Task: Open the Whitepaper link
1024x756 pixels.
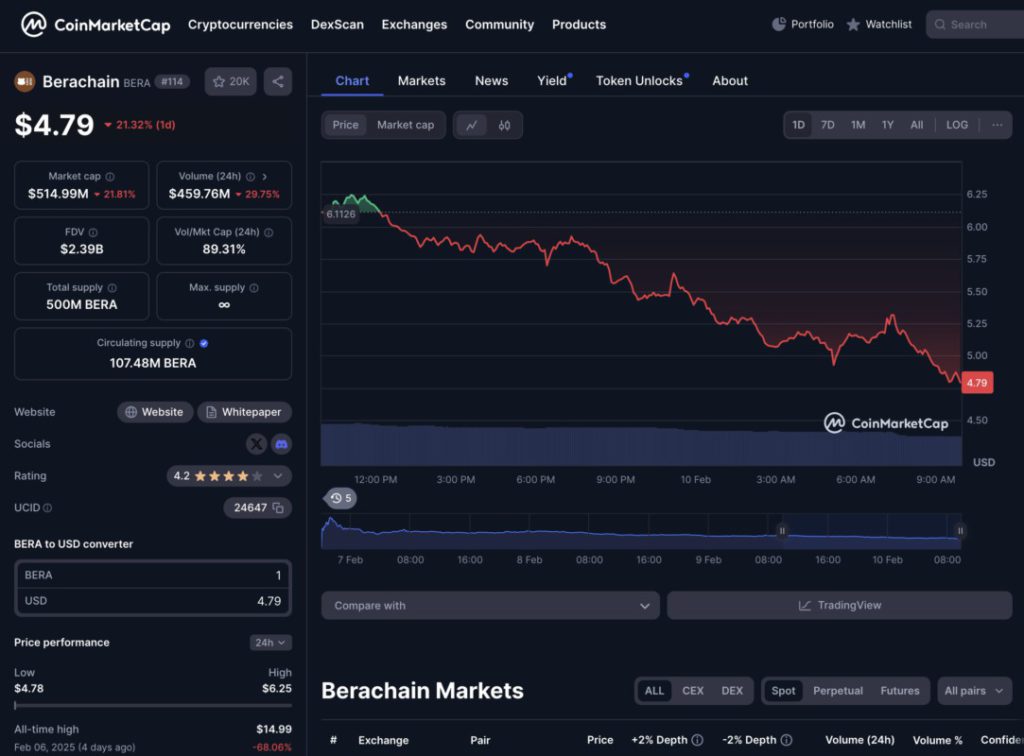Action: pyautogui.click(x=244, y=412)
